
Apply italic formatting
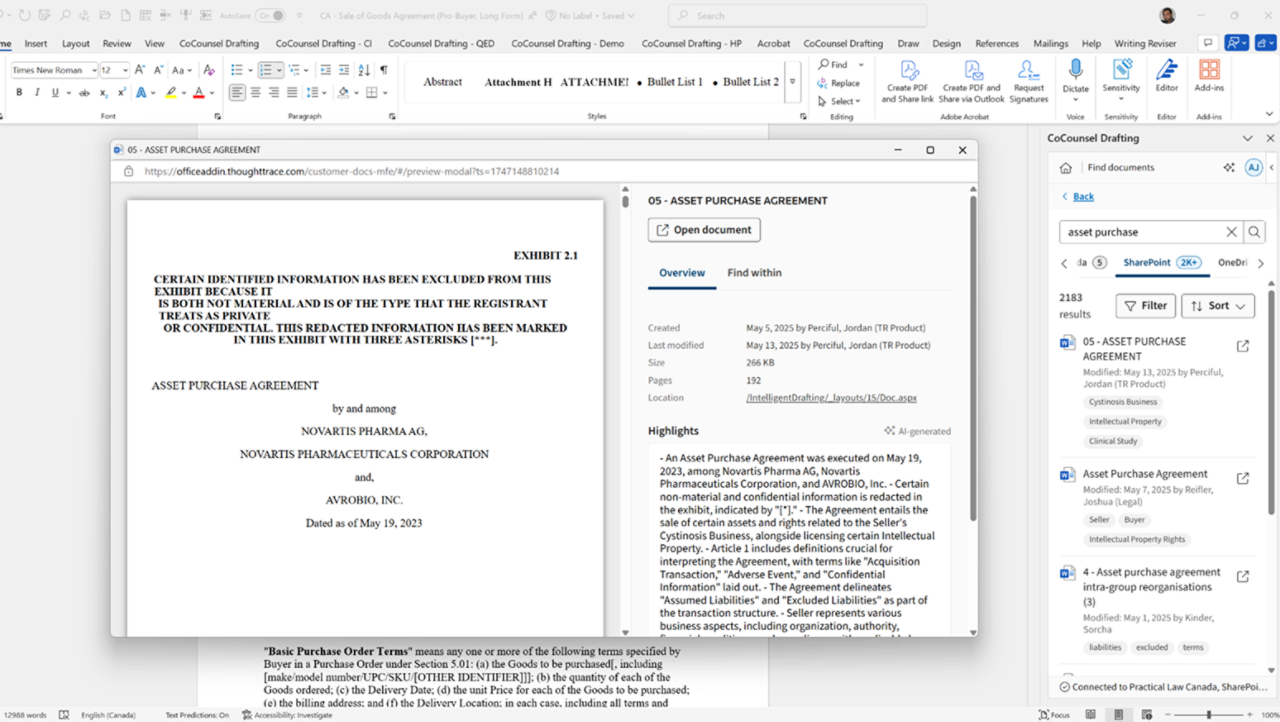point(37,92)
